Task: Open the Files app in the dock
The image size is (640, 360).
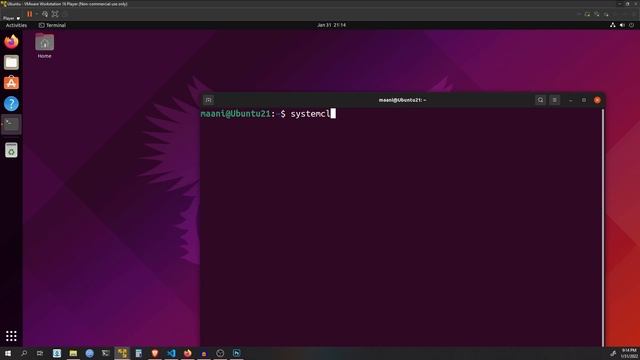Action: click(11, 62)
